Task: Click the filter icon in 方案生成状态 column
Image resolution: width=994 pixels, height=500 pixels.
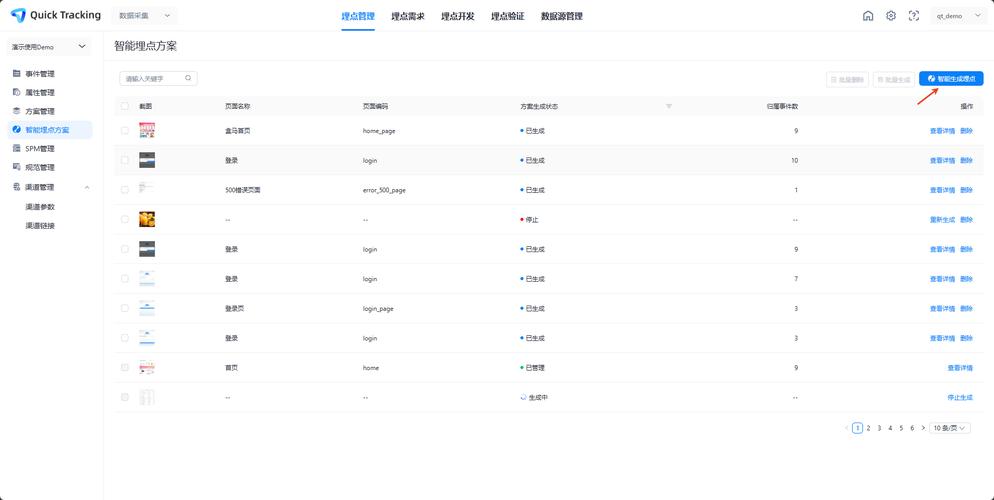Action: coord(669,106)
